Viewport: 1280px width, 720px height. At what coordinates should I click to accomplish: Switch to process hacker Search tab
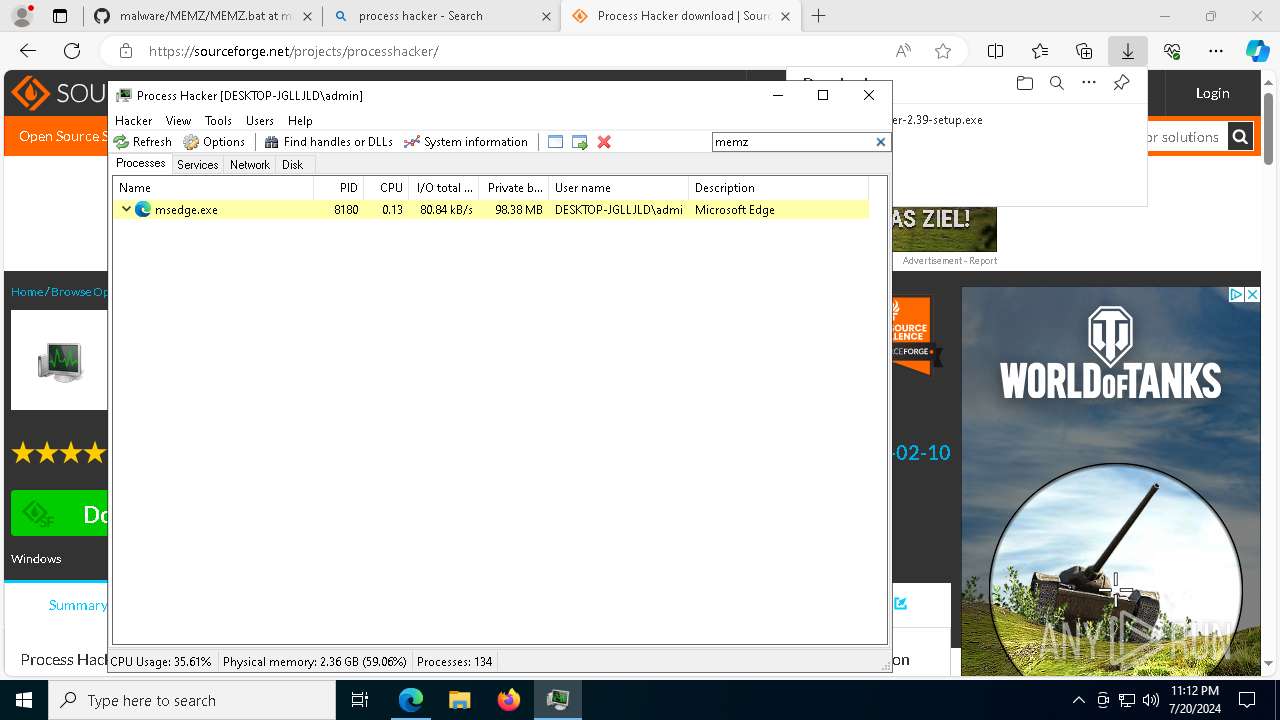(441, 16)
